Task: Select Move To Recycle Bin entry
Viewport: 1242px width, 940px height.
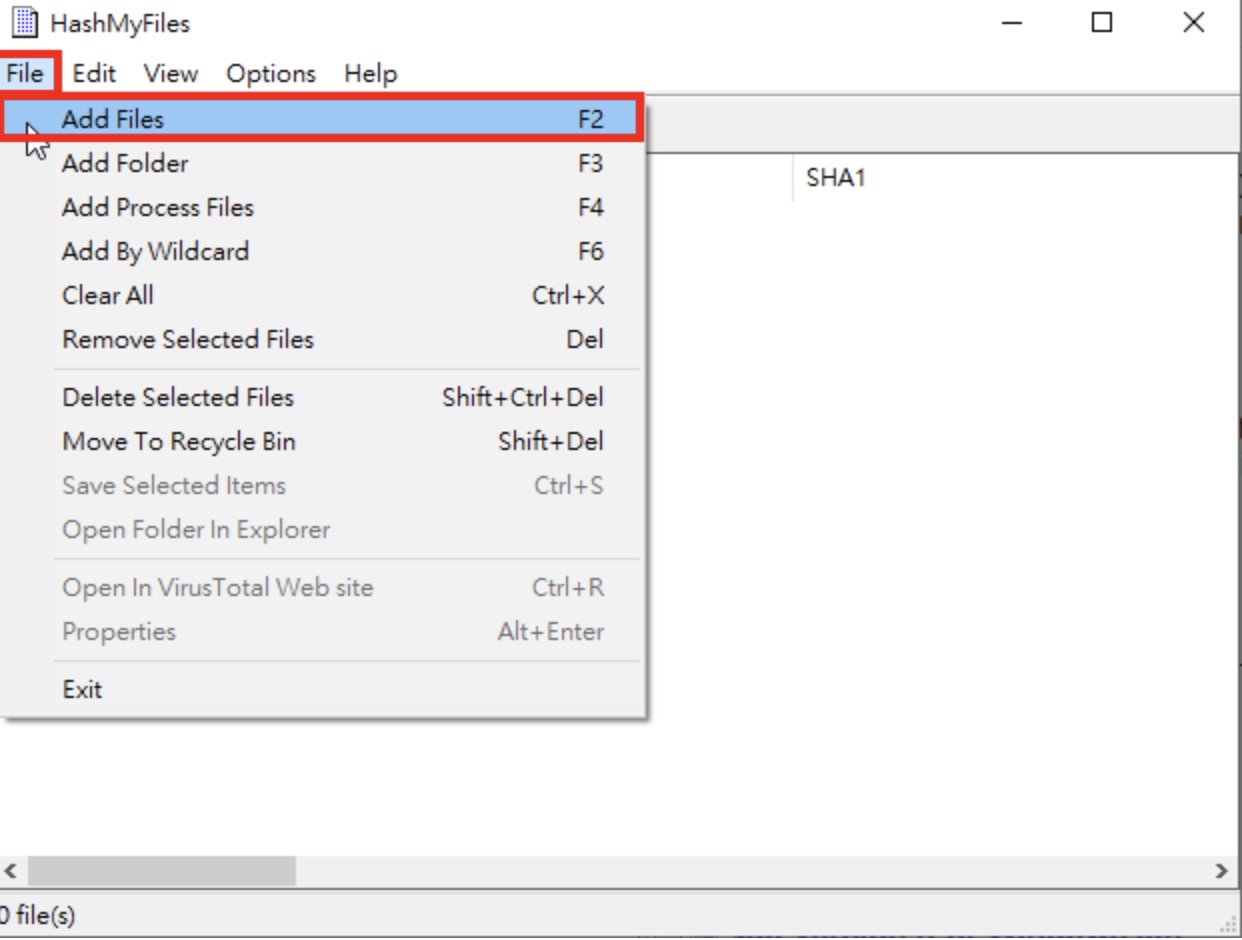Action: [x=324, y=441]
